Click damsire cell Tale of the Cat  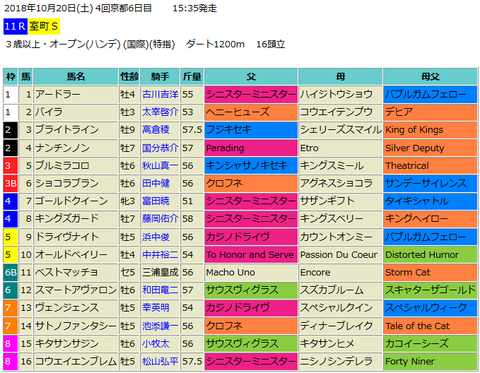[x=430, y=326]
